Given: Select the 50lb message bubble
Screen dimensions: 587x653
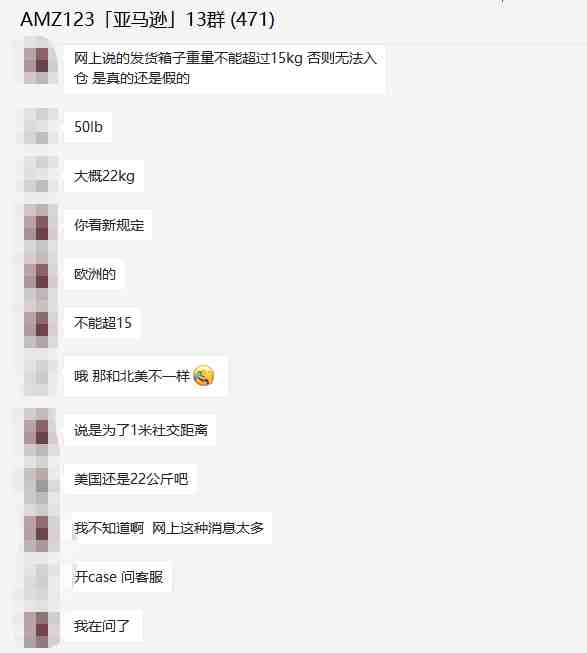Looking at the screenshot, I should click(88, 127).
